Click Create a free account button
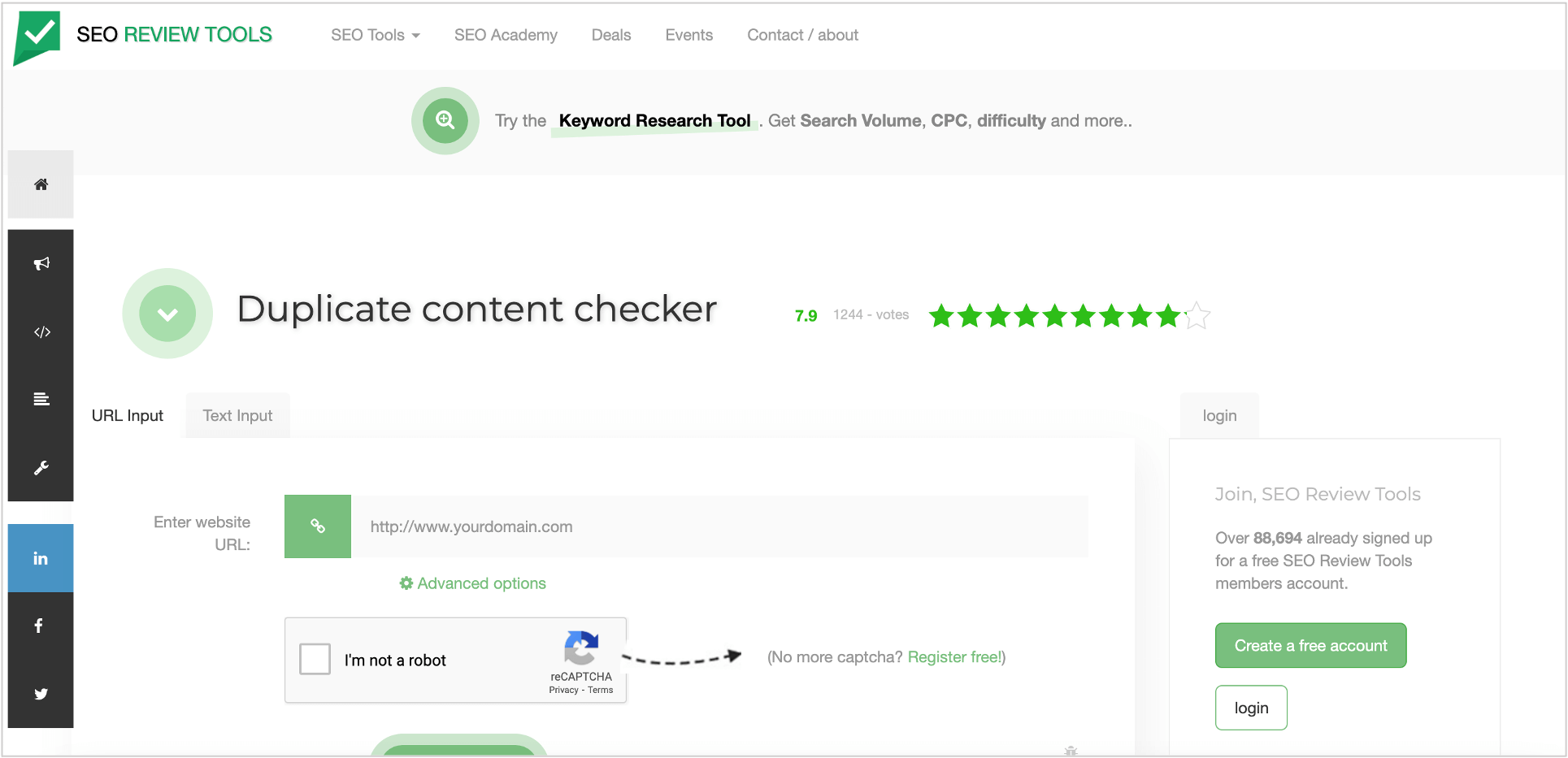 click(x=1310, y=645)
